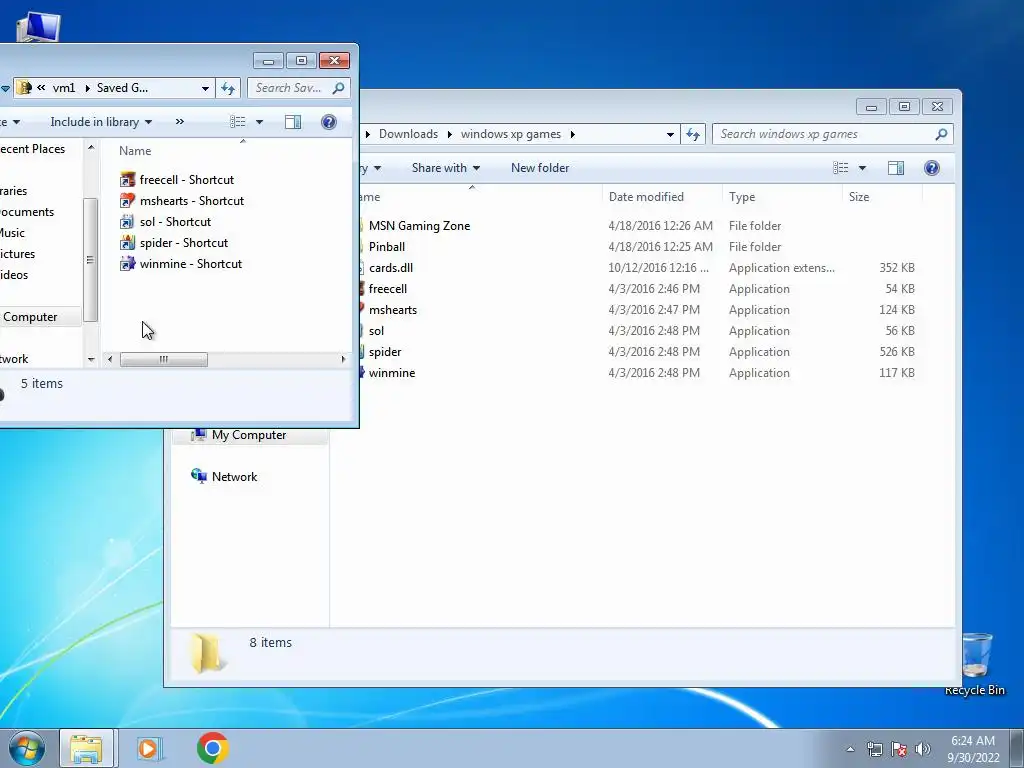Toggle preview pane in windows xp games window
The image size is (1024, 768).
click(x=895, y=168)
